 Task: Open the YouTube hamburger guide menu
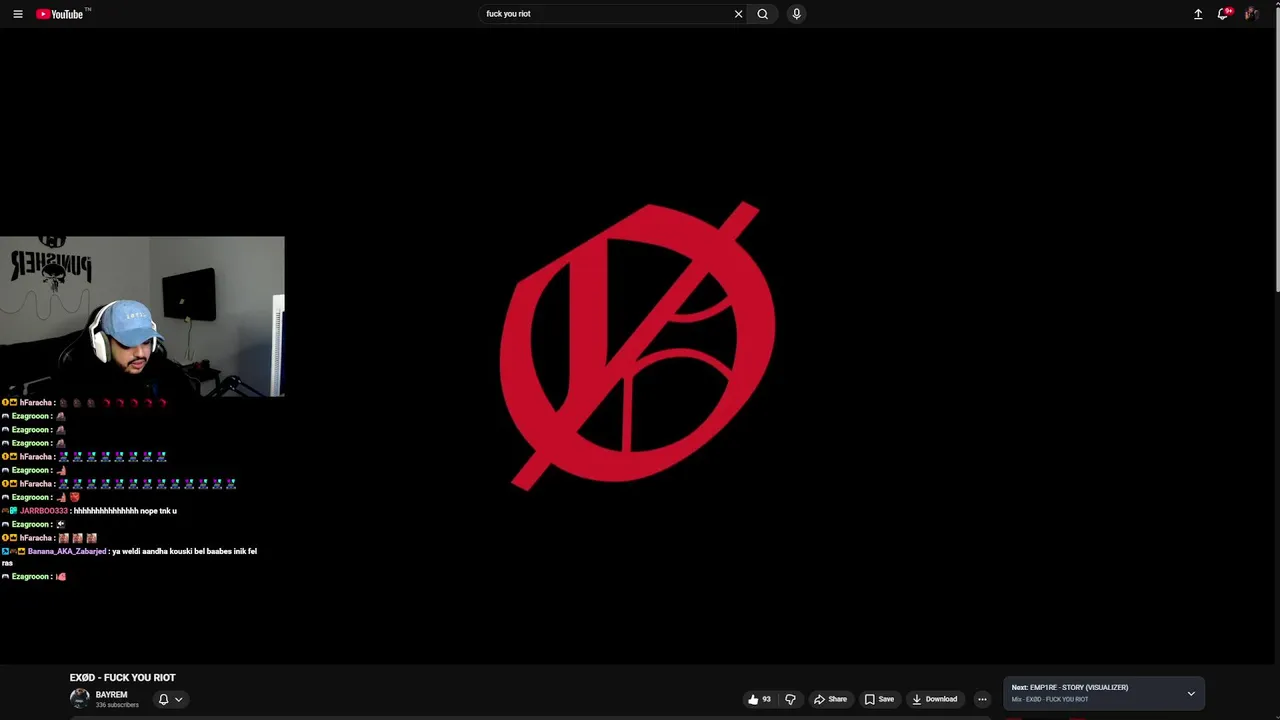pos(17,14)
